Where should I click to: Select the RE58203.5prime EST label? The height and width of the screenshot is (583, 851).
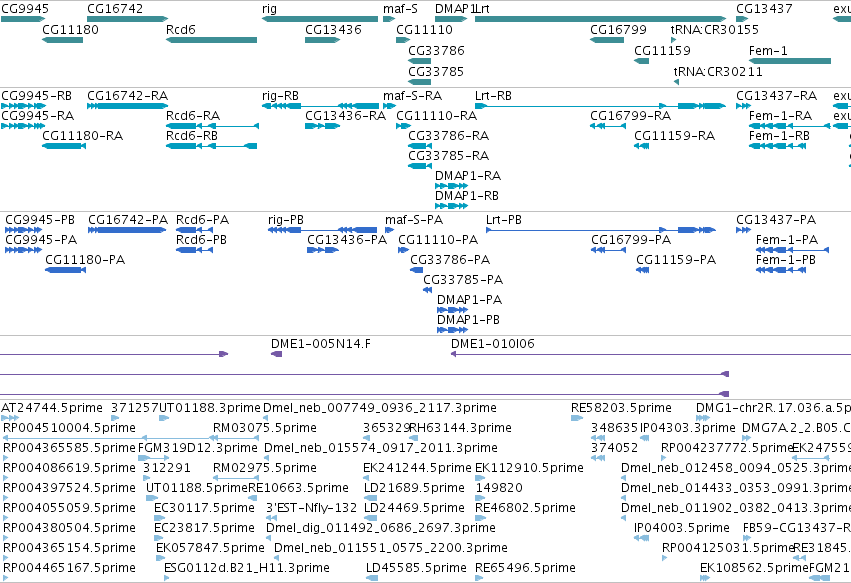click(621, 408)
